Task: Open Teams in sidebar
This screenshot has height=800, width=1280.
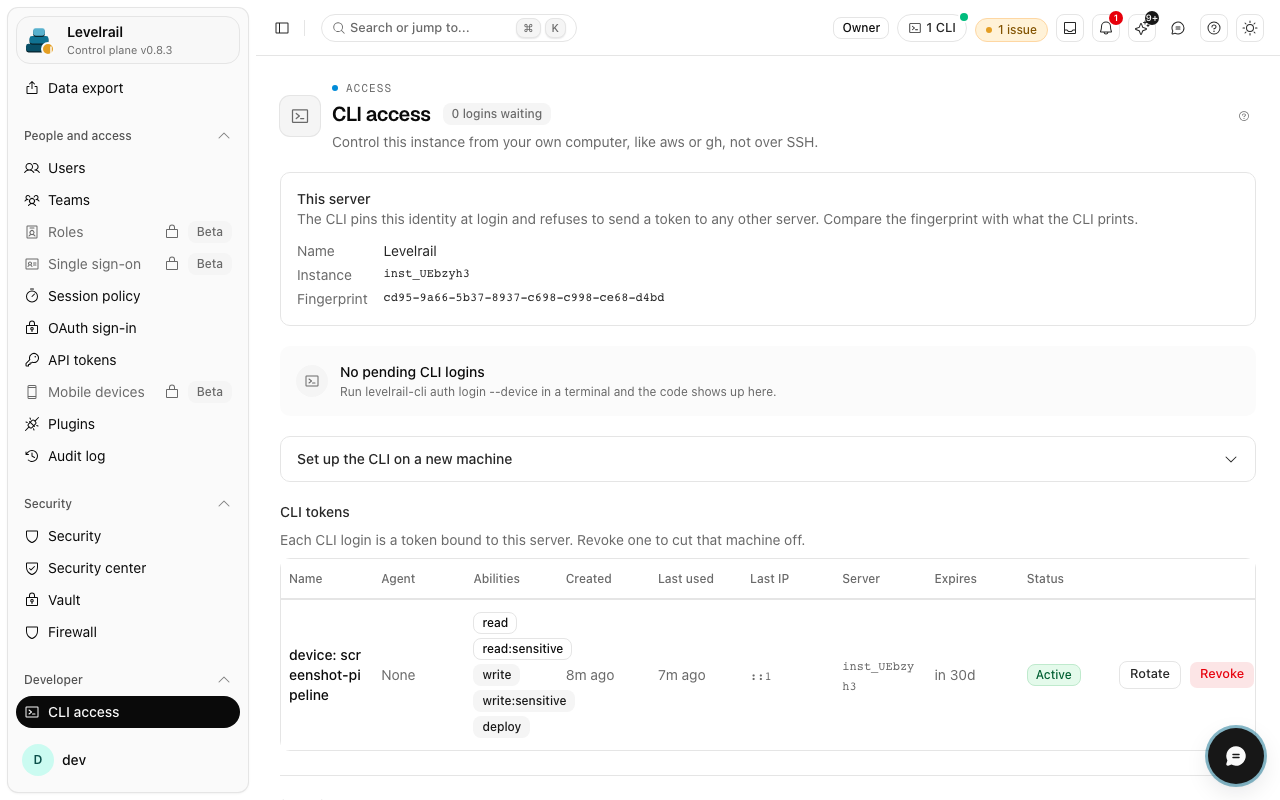Action: pyautogui.click(x=128, y=200)
